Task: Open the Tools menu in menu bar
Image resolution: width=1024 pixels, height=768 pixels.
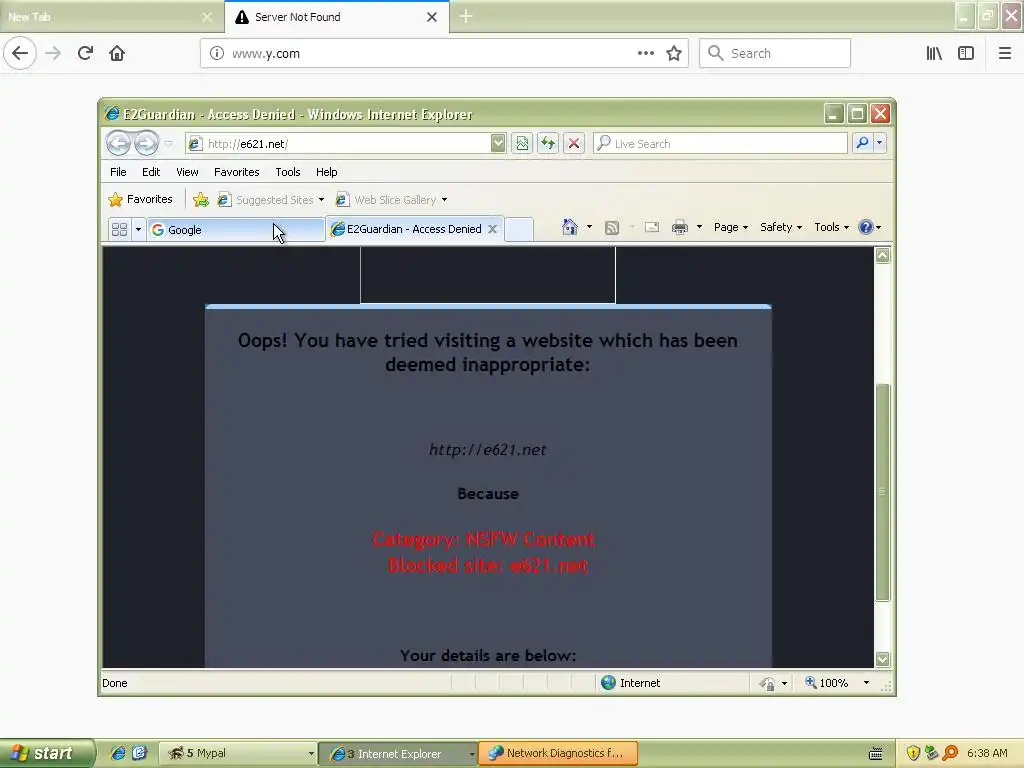Action: click(287, 172)
